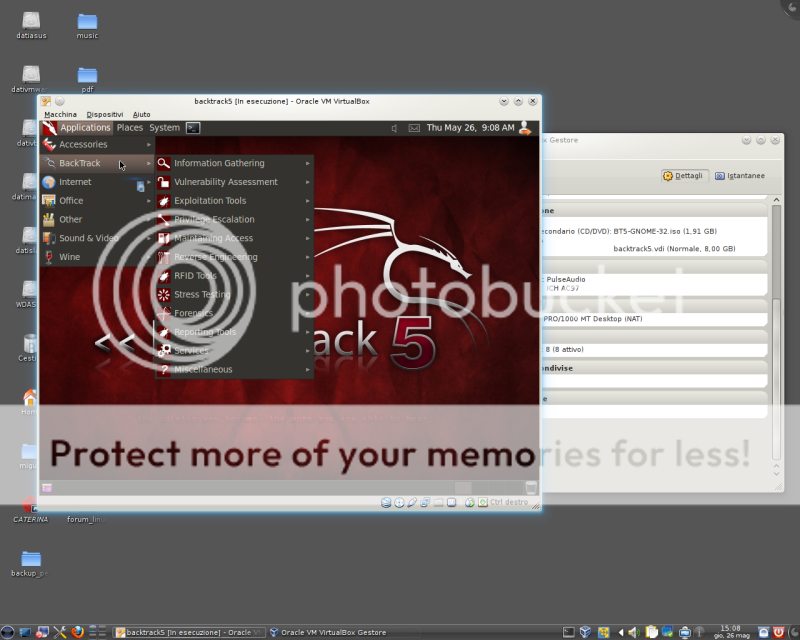Expand Maintaining Access submenu
This screenshot has width=800, height=640.
[x=235, y=238]
